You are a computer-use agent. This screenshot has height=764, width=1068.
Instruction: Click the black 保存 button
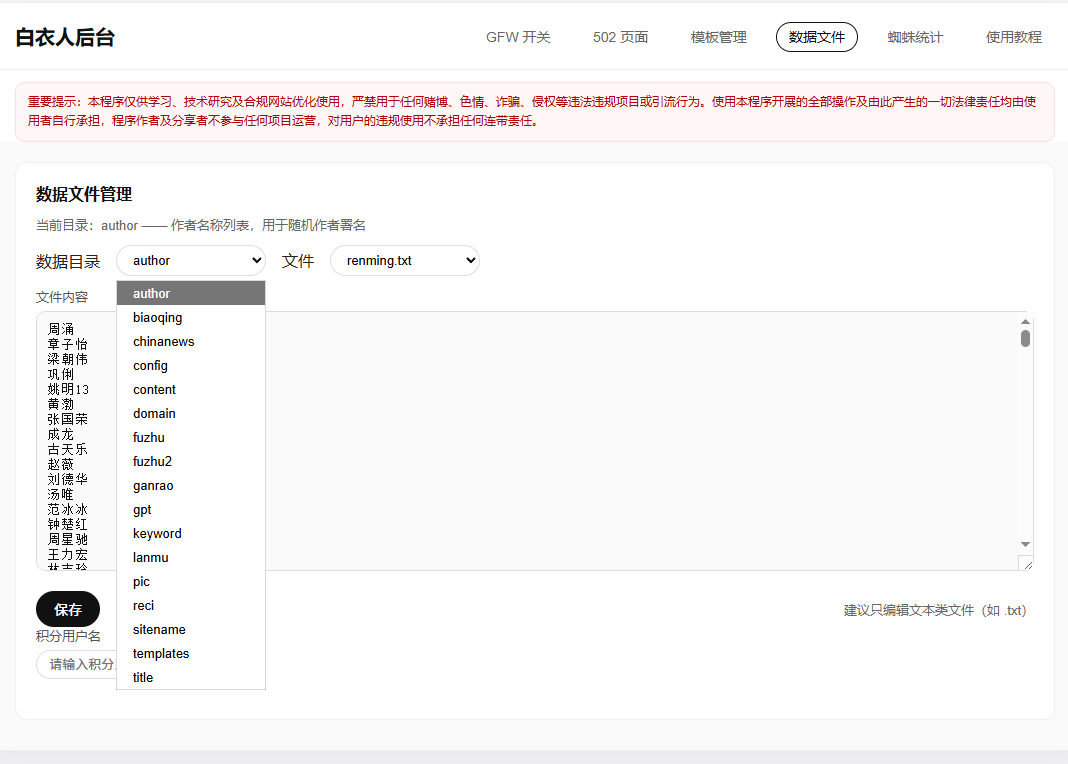pyautogui.click(x=68, y=609)
